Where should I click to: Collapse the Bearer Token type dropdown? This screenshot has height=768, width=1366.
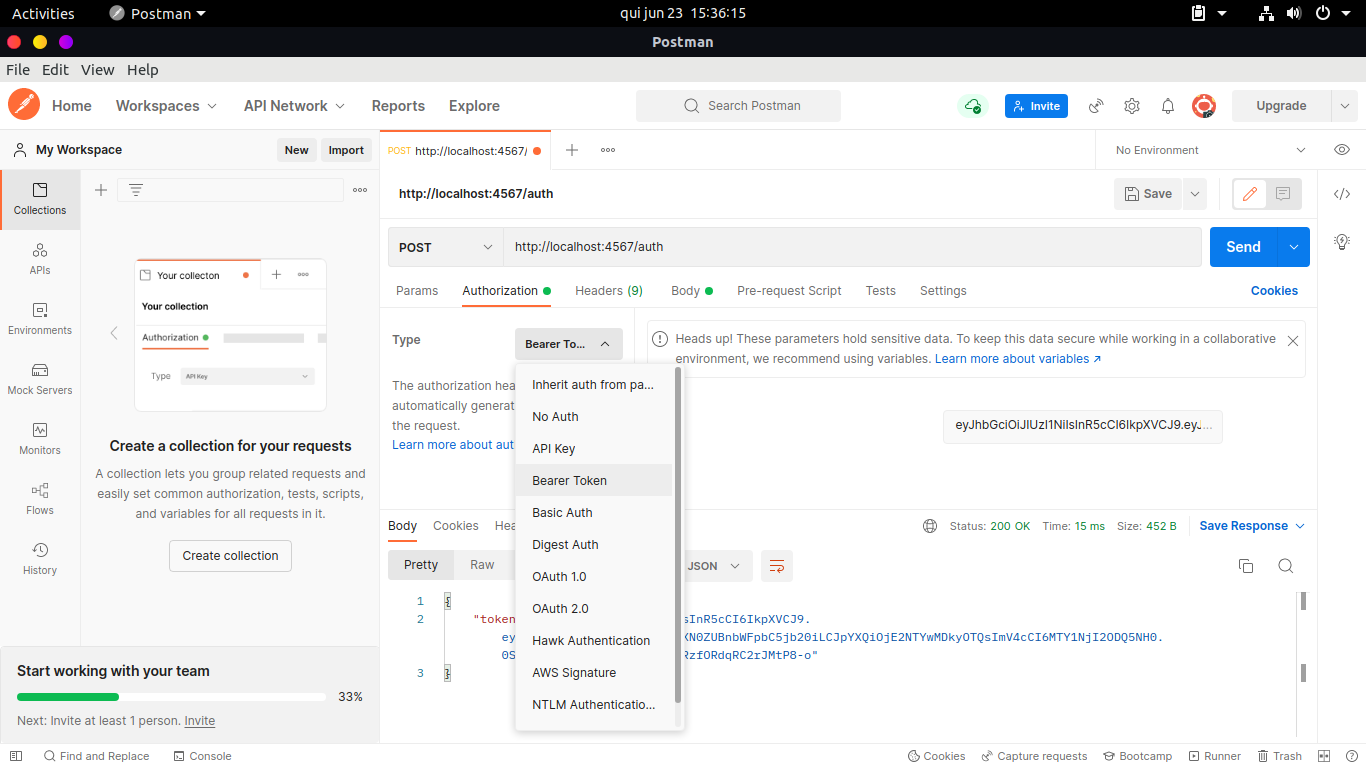click(569, 344)
